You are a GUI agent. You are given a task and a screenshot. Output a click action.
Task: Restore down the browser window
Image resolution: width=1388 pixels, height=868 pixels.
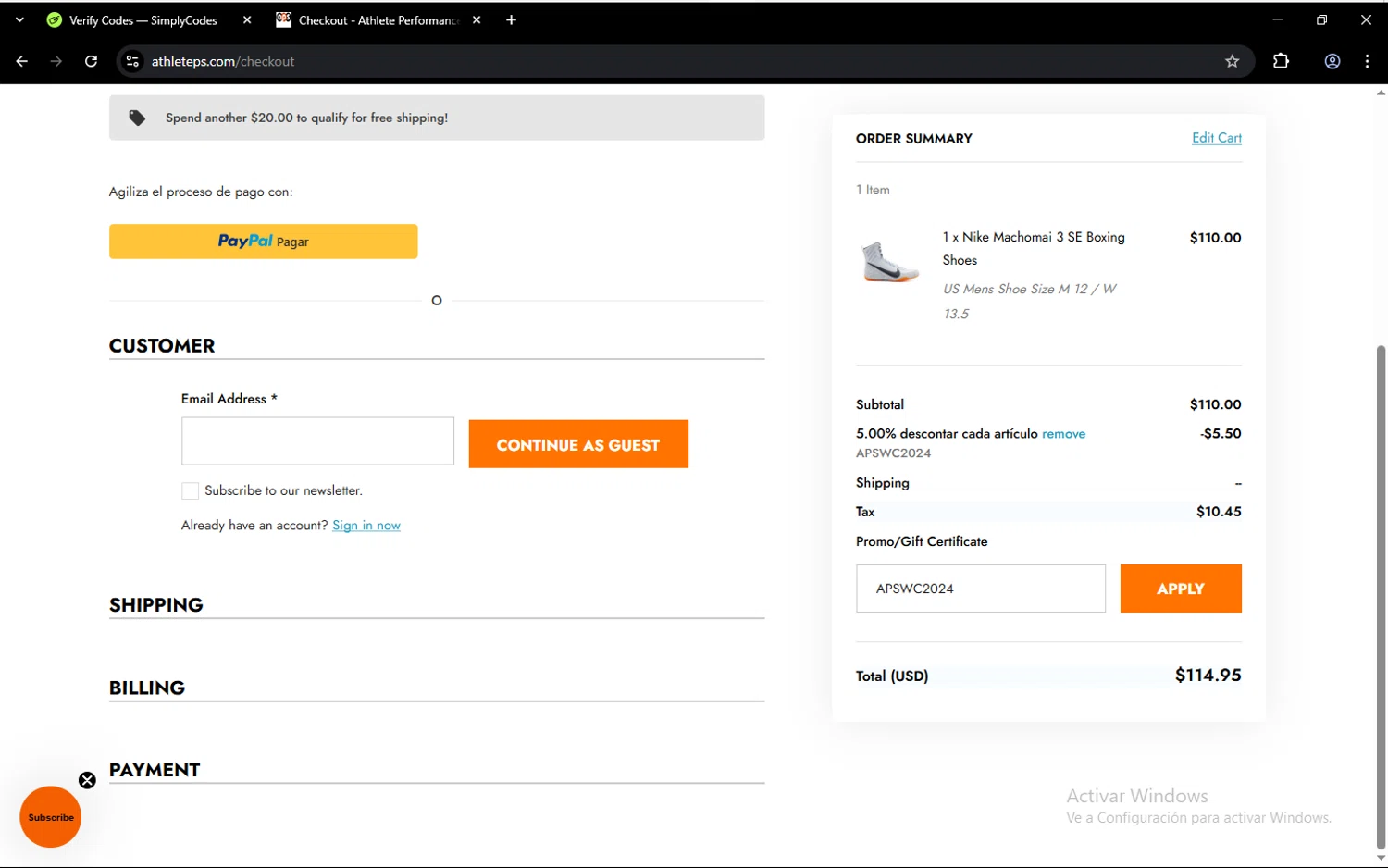click(x=1321, y=19)
